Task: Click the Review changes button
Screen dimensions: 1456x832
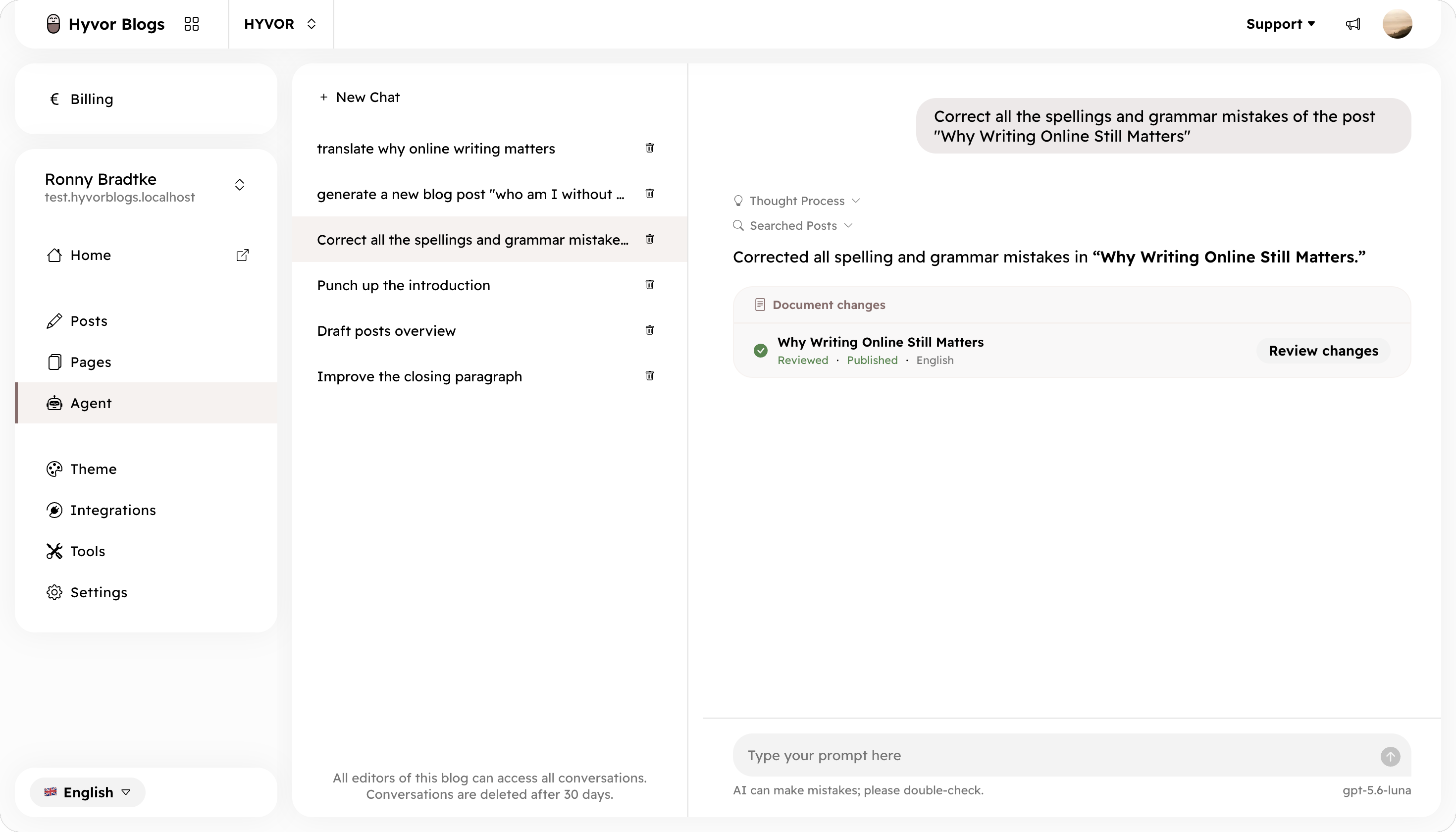Action: coord(1323,351)
